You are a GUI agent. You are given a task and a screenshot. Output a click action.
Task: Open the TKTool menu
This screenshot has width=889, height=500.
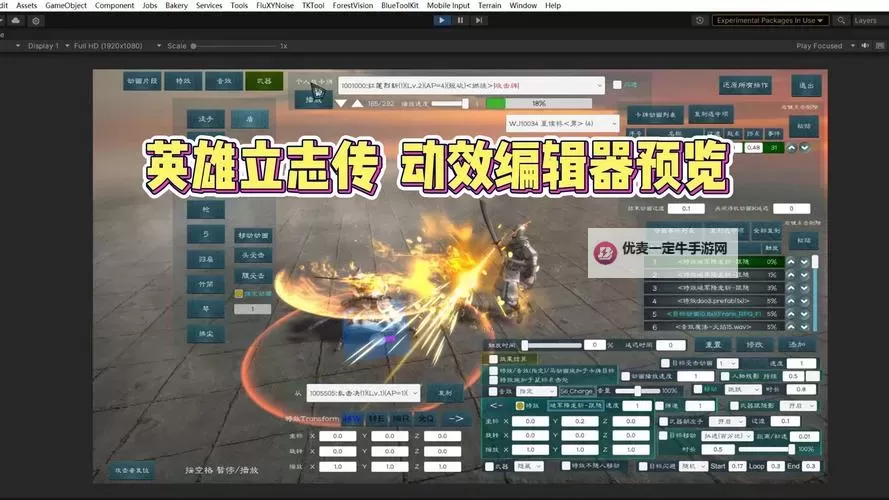[x=313, y=5]
